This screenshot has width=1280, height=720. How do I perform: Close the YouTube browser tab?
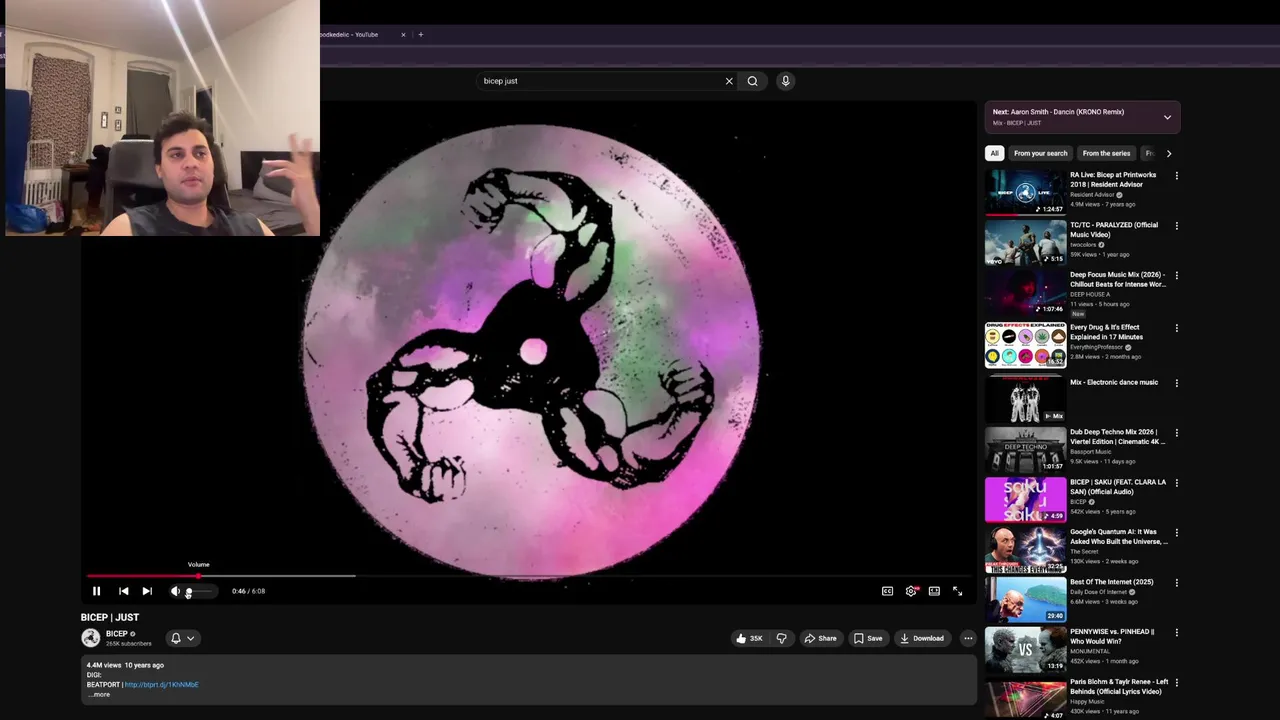click(x=403, y=35)
